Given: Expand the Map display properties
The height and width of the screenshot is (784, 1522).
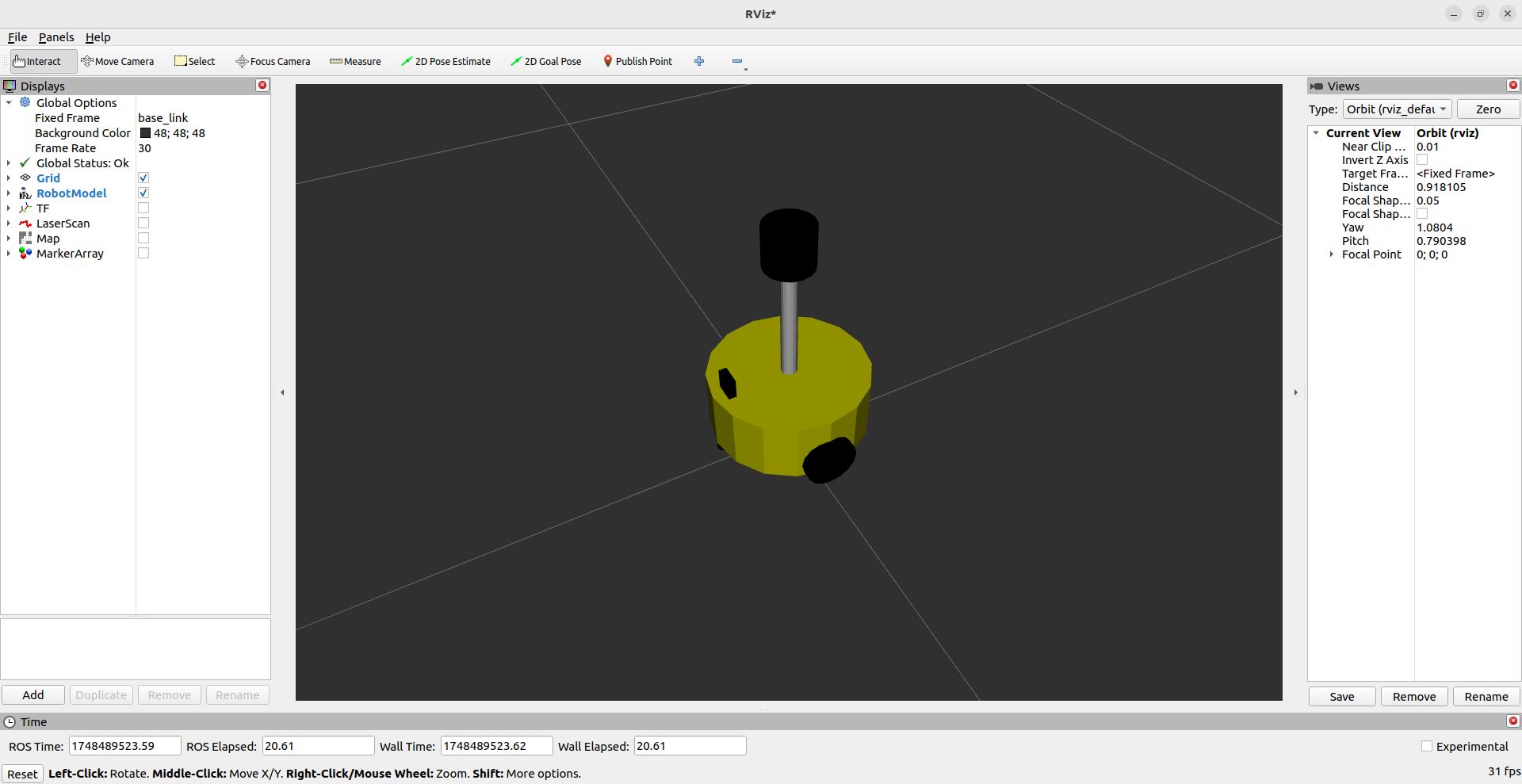Looking at the screenshot, I should coord(9,238).
